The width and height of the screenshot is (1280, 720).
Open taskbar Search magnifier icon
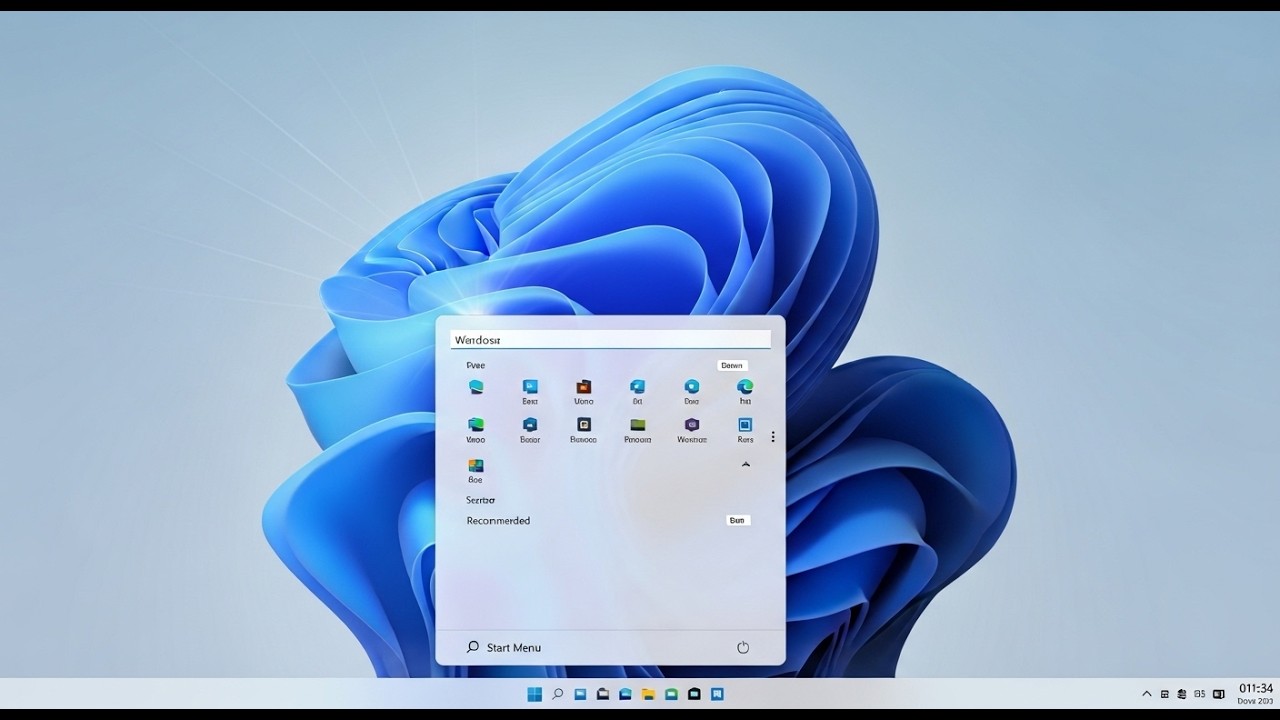coord(558,694)
